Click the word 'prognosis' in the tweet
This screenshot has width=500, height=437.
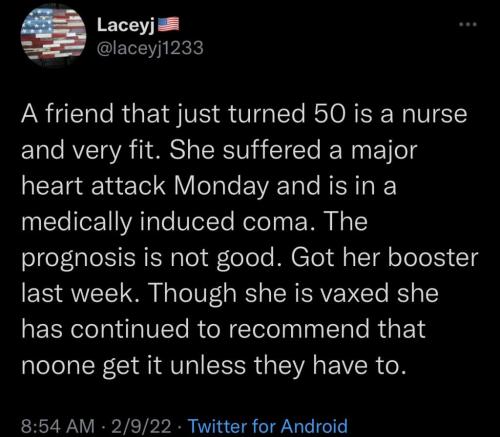pyautogui.click(x=78, y=259)
